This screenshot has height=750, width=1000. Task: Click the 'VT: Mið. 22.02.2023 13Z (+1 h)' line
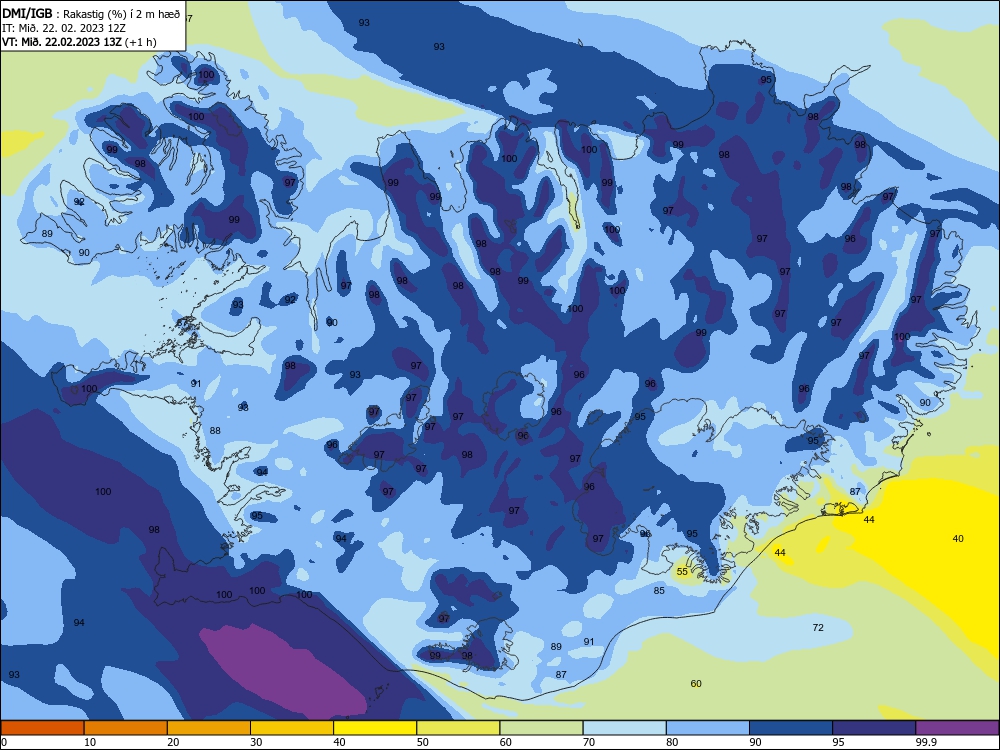pos(79,42)
